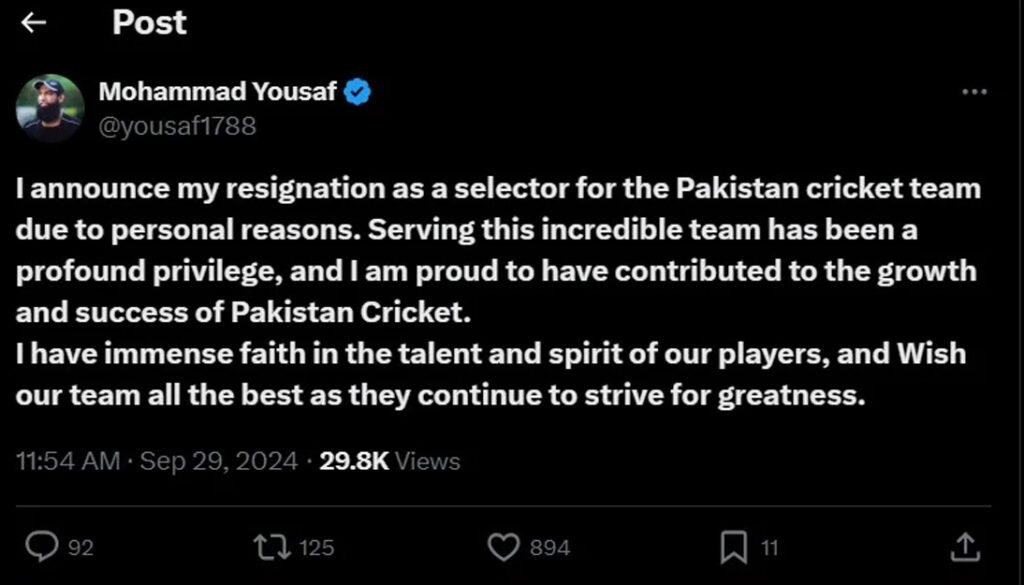
Task: Repost using the retweet arrows icon
Action: pos(271,546)
